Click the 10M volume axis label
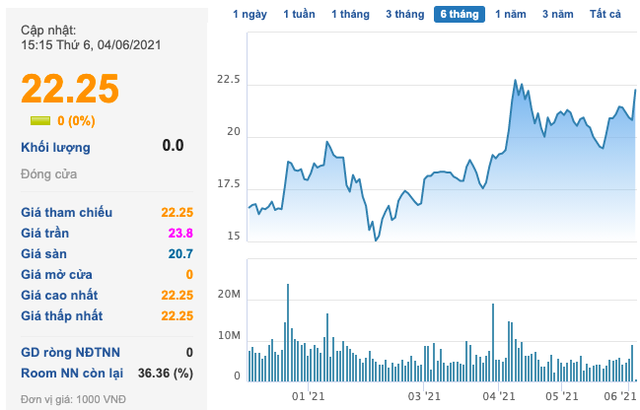 coord(229,336)
